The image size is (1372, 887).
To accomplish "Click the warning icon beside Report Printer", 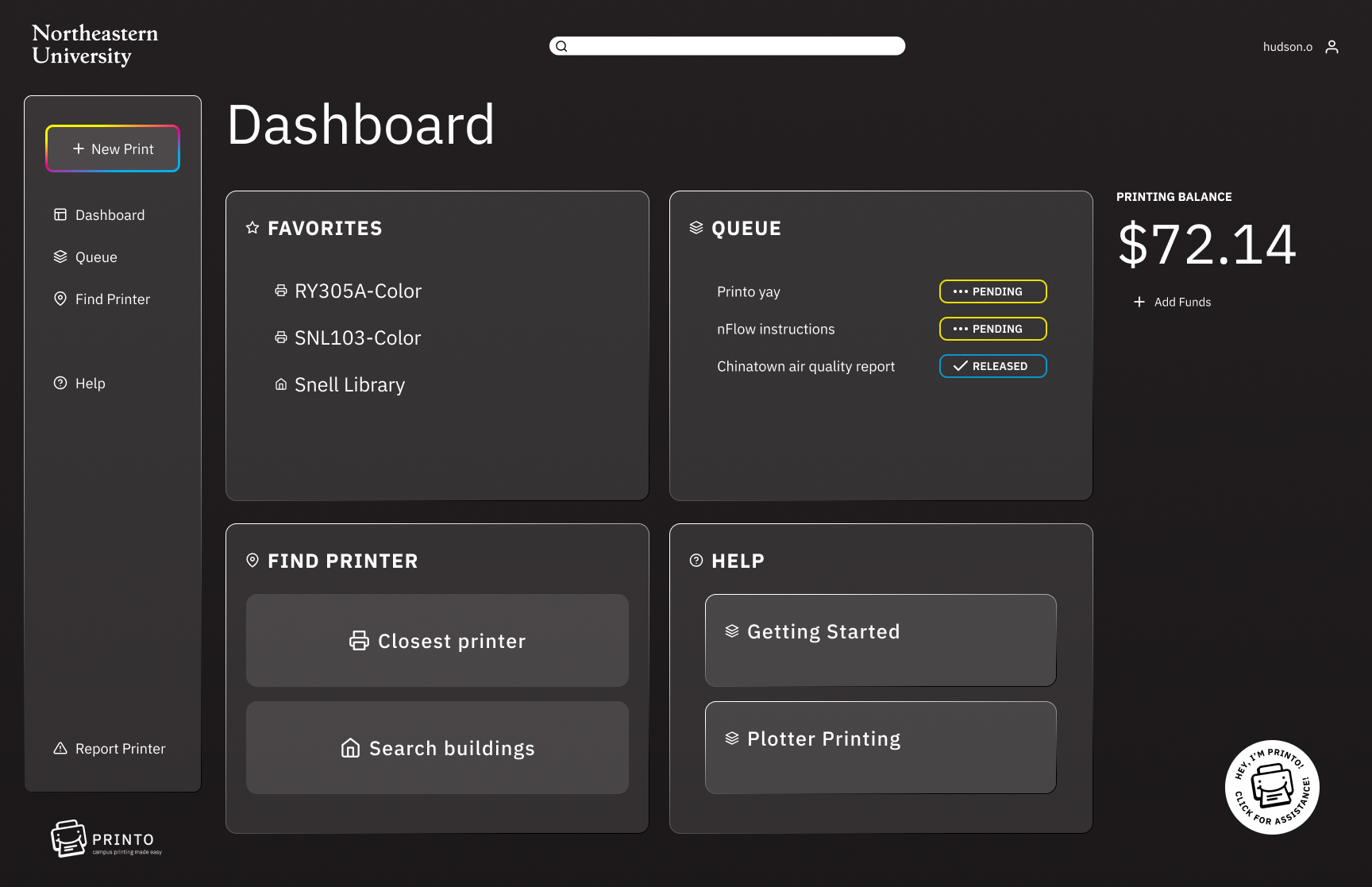I will click(x=59, y=748).
